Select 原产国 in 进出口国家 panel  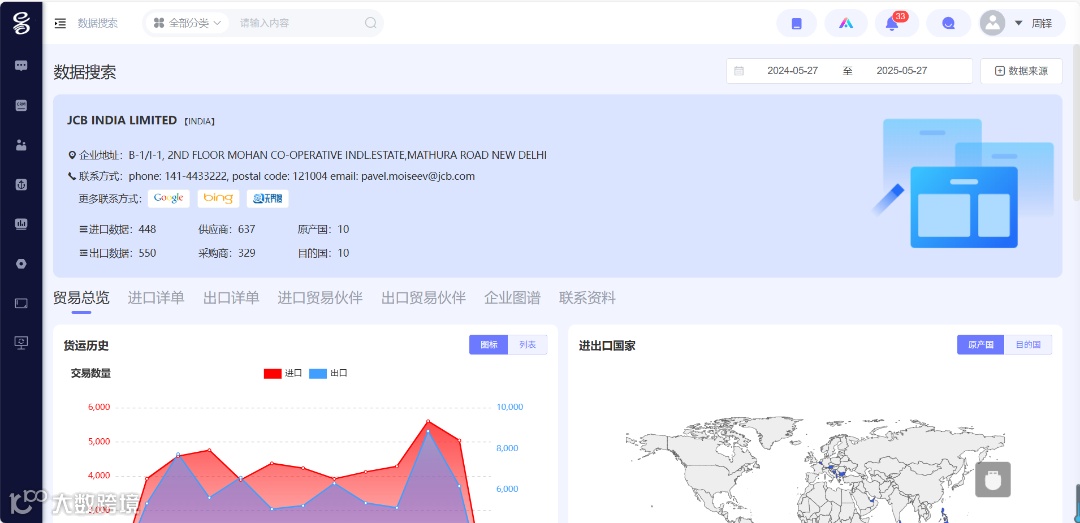(980, 345)
